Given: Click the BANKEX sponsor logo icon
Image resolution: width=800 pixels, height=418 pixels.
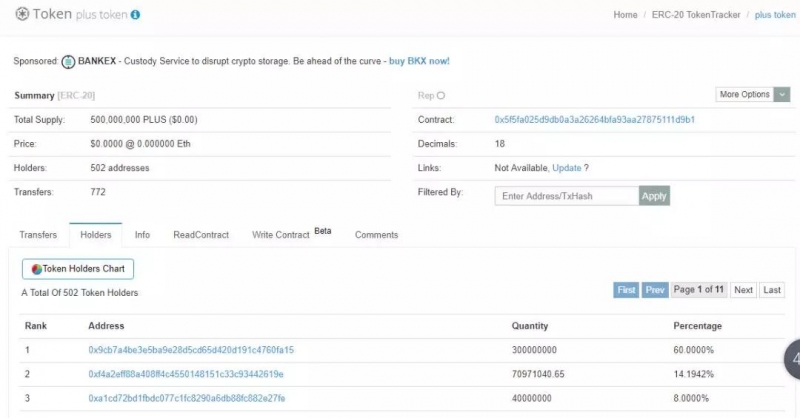Looking at the screenshot, I should point(69,61).
